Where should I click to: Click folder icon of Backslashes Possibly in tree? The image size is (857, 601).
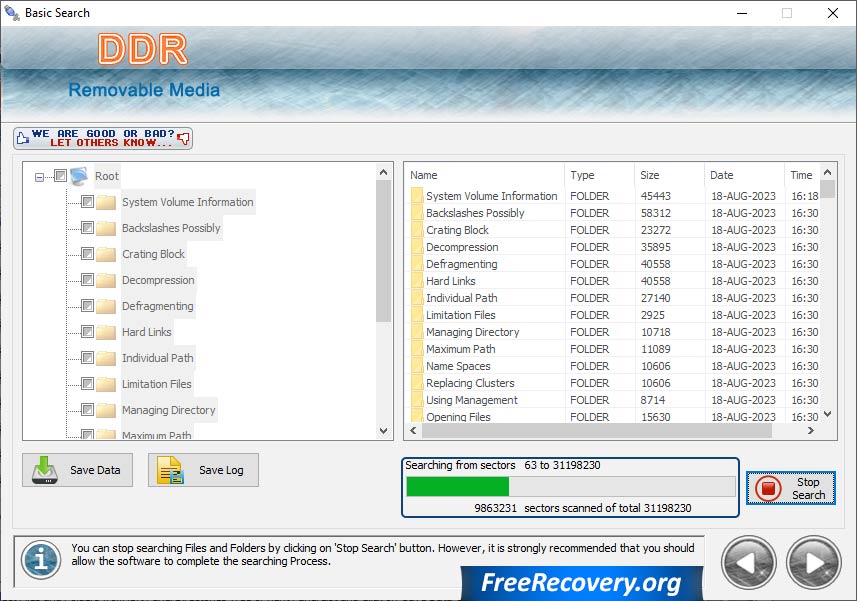[x=106, y=228]
